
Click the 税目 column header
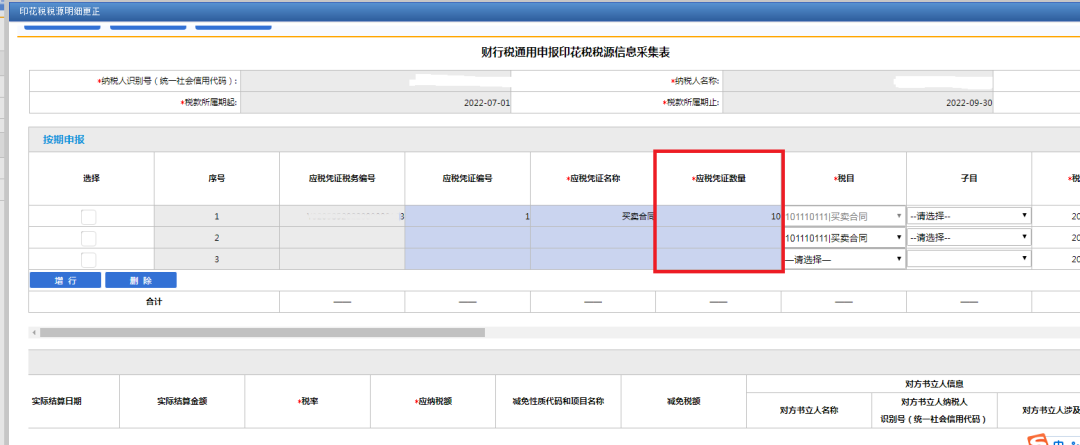click(x=844, y=178)
